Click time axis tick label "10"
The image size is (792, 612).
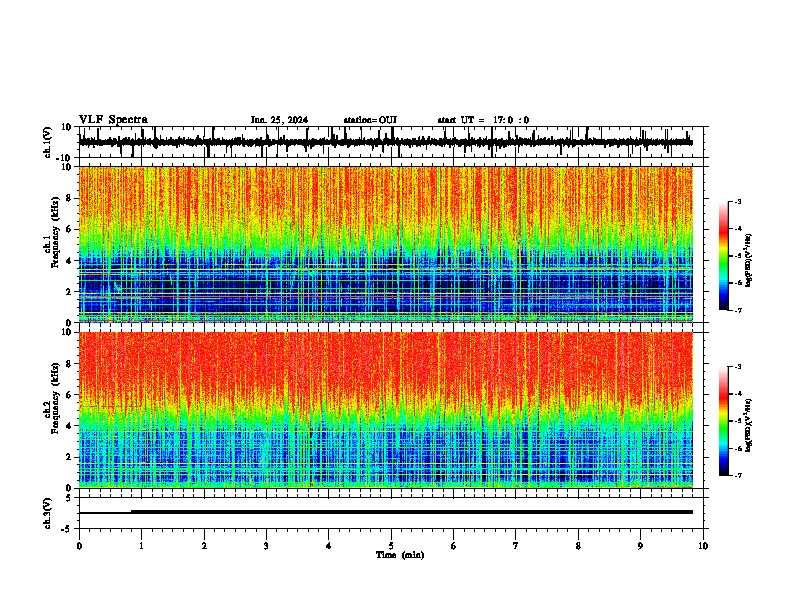coord(703,546)
